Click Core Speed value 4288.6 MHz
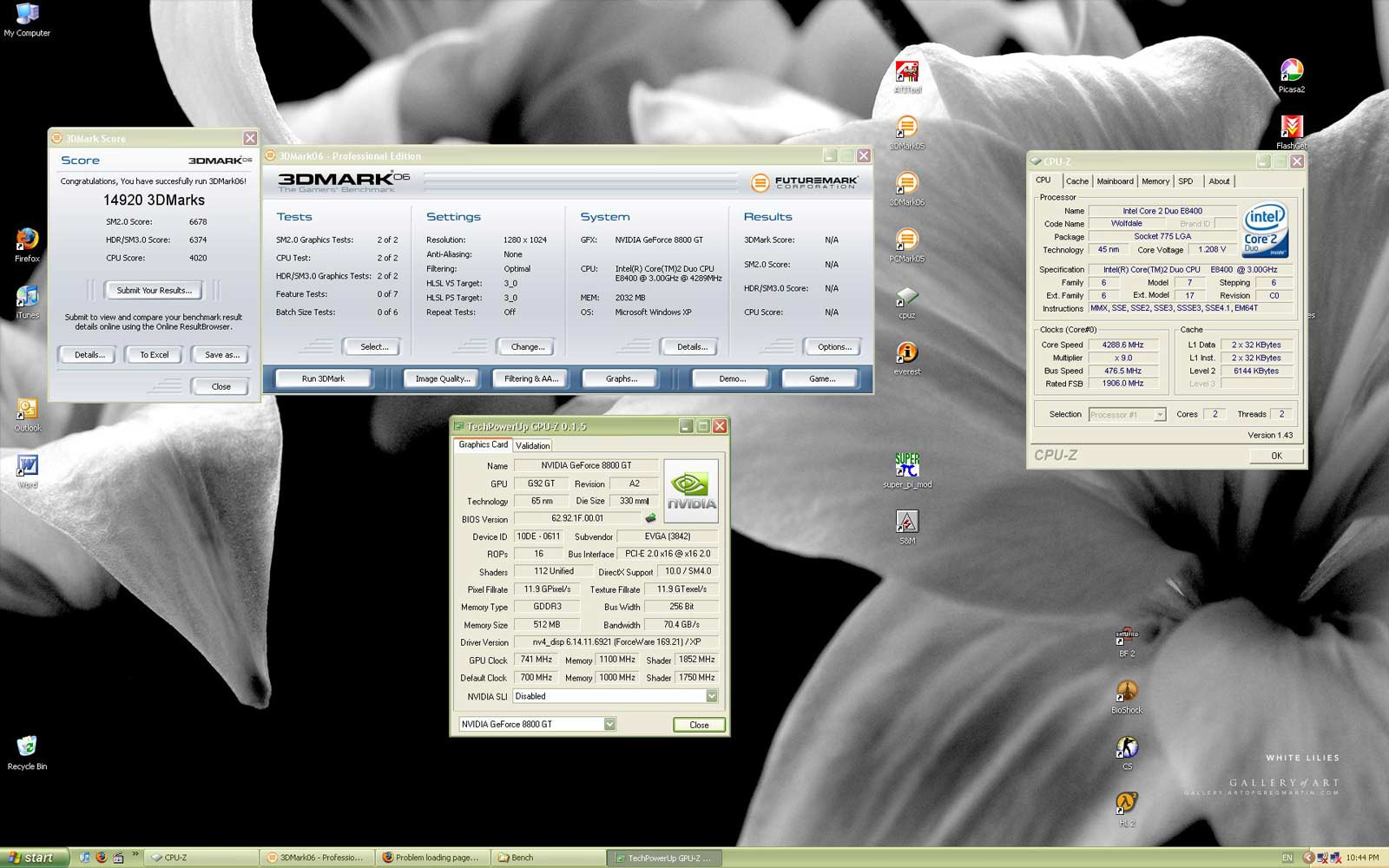This screenshot has width=1389, height=868. pyautogui.click(x=1122, y=345)
